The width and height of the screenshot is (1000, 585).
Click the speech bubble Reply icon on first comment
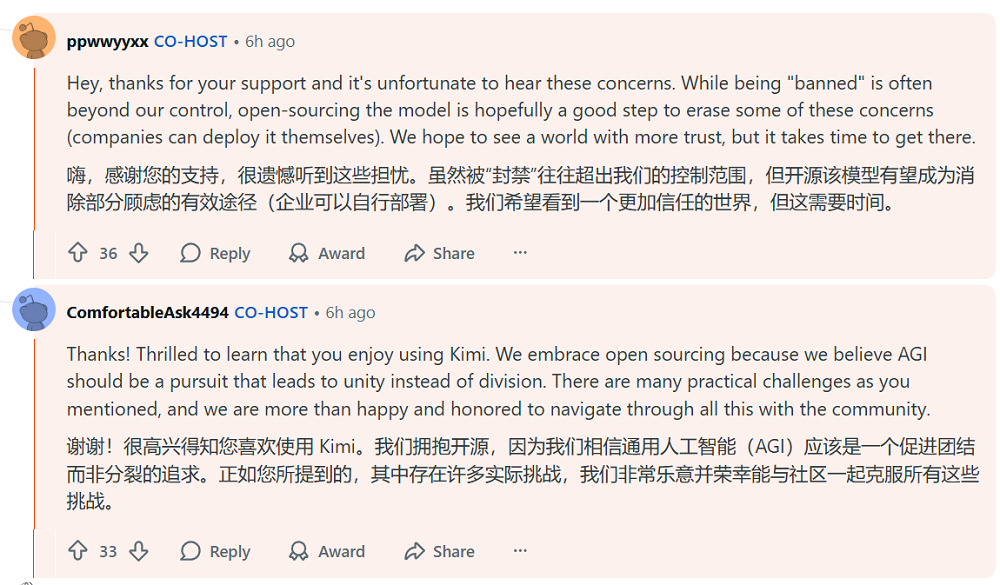click(x=190, y=253)
